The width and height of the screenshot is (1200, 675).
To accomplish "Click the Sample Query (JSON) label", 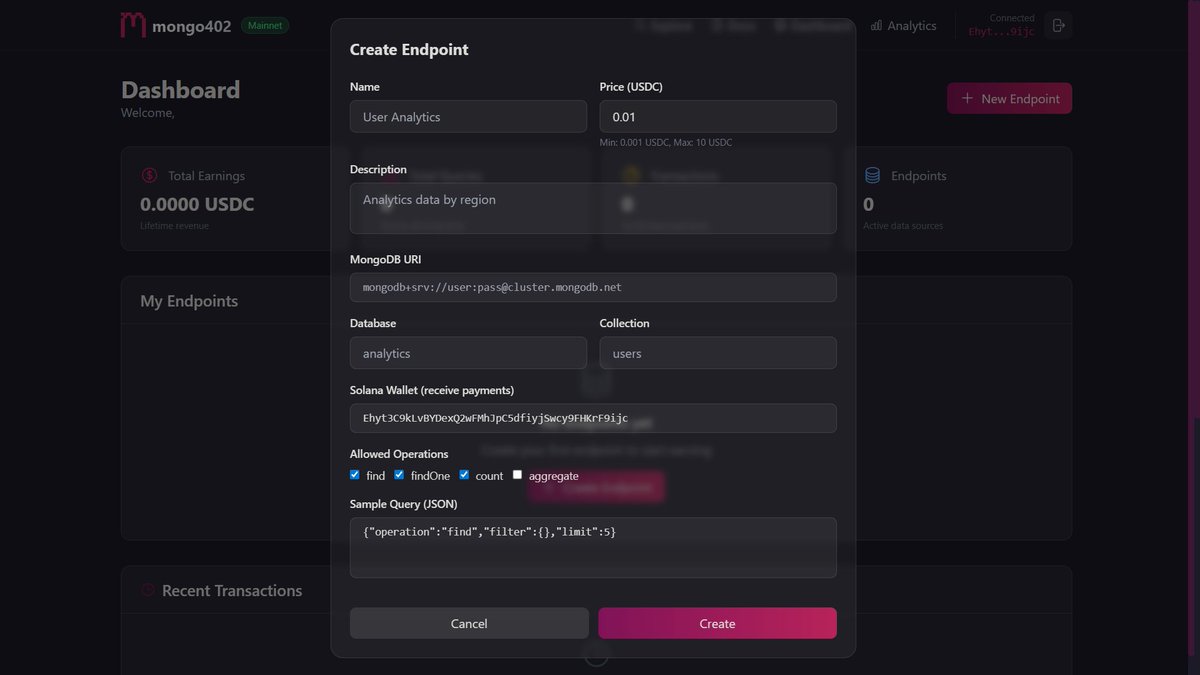I will (x=404, y=504).
